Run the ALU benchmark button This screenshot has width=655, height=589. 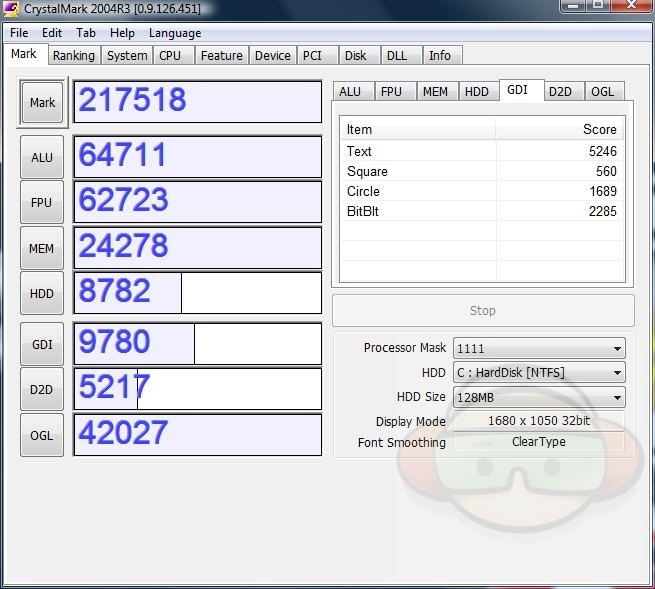tap(42, 157)
